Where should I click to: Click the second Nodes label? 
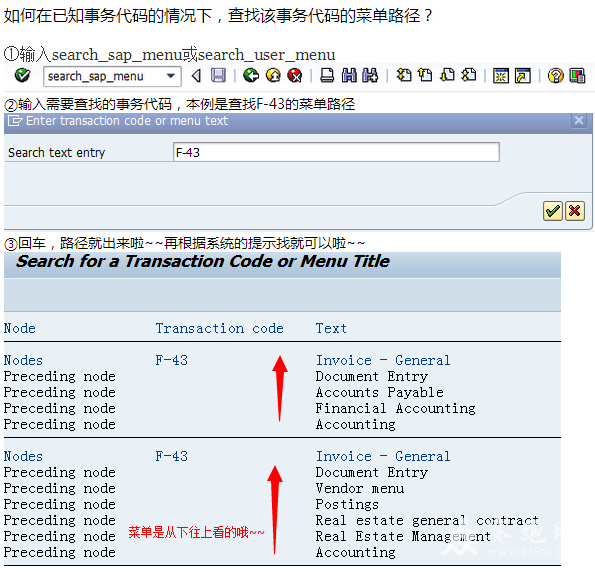23,456
